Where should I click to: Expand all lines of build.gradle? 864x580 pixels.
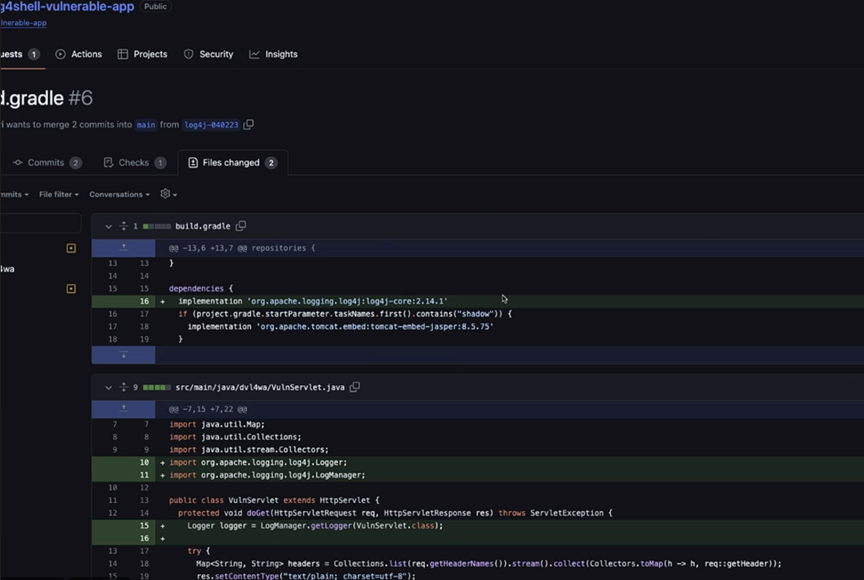click(123, 226)
